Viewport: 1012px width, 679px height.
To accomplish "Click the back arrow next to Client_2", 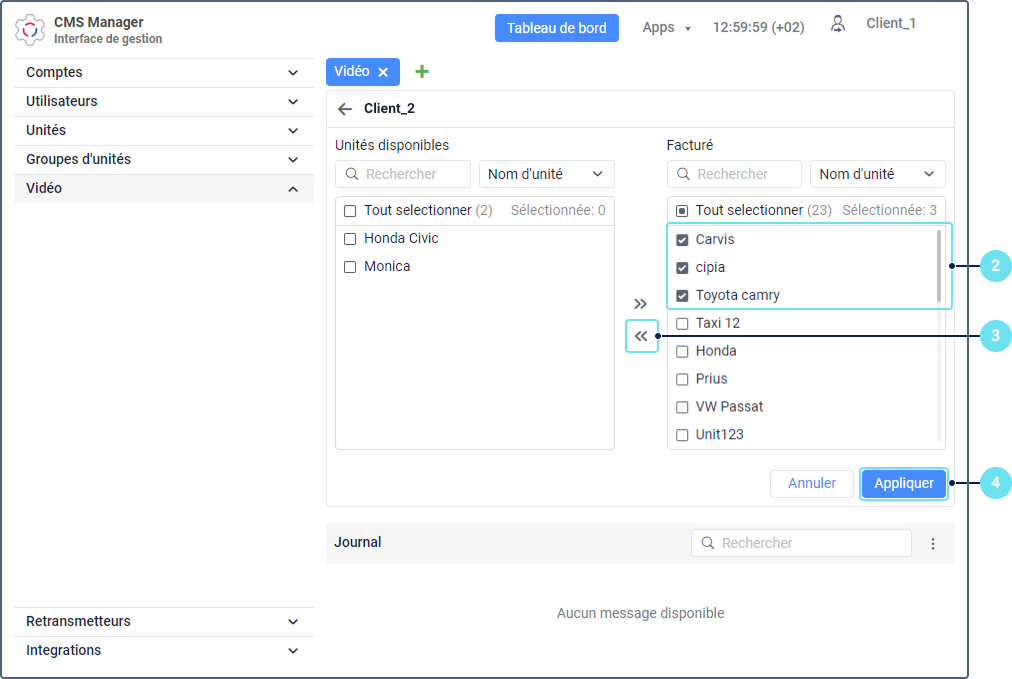I will tap(345, 109).
